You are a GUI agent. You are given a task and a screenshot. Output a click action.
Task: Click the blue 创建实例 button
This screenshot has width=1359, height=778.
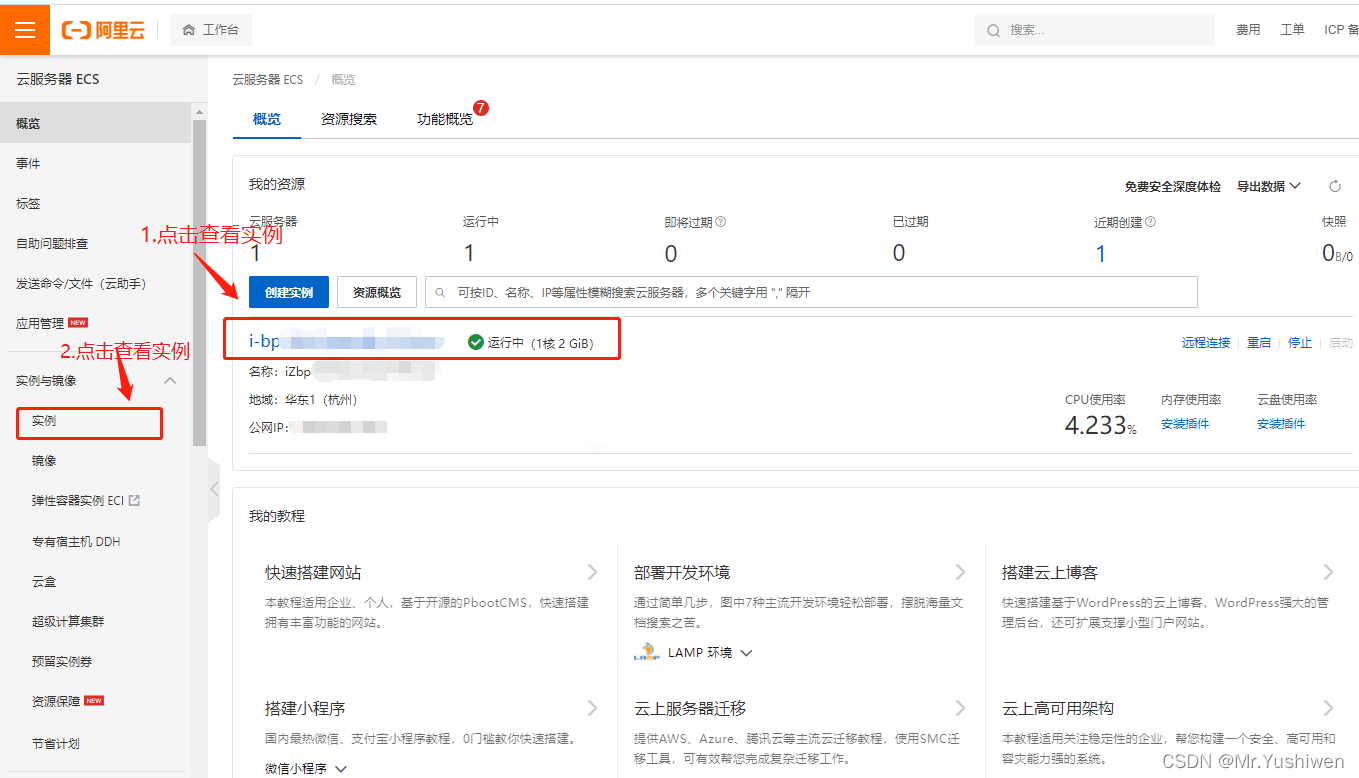tap(288, 292)
